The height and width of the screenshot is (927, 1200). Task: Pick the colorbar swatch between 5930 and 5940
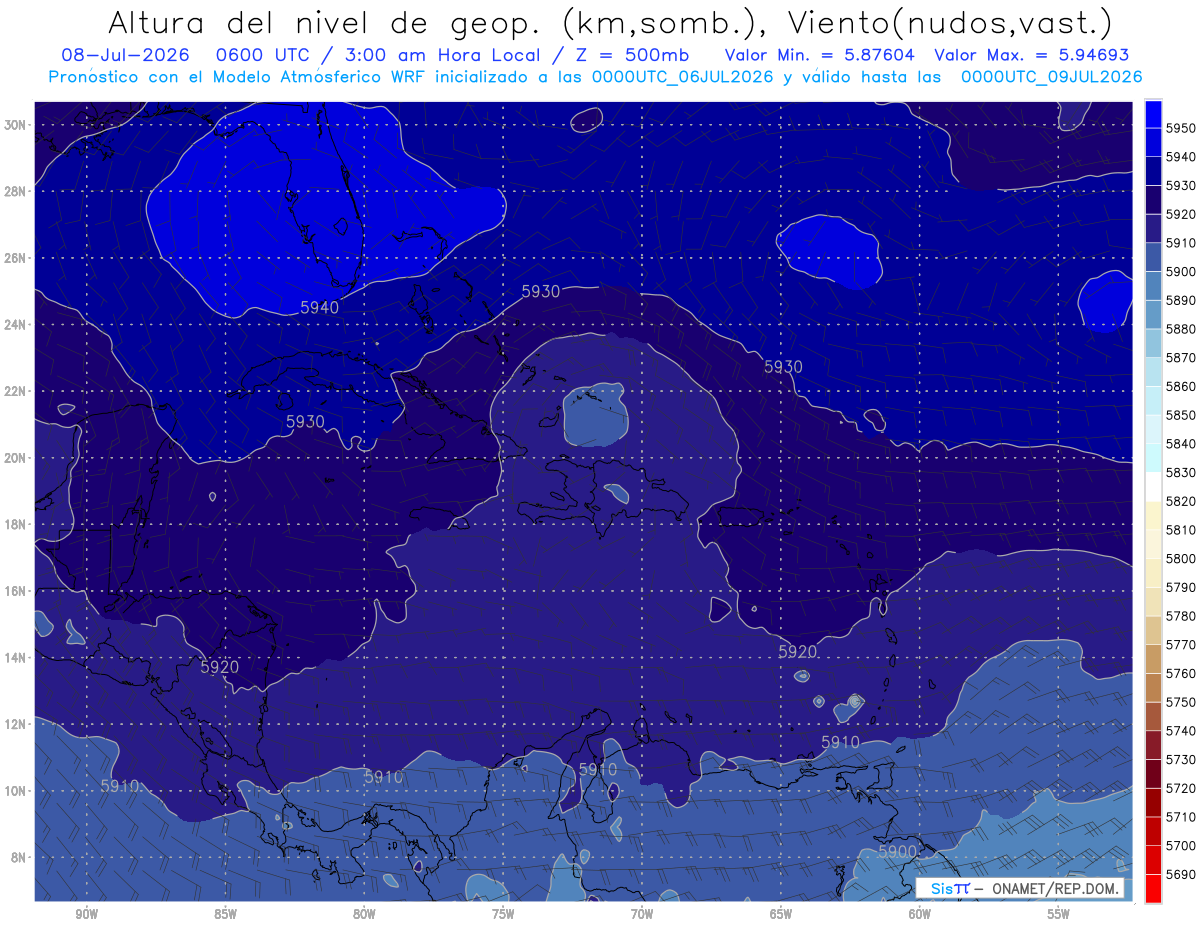[1153, 170]
